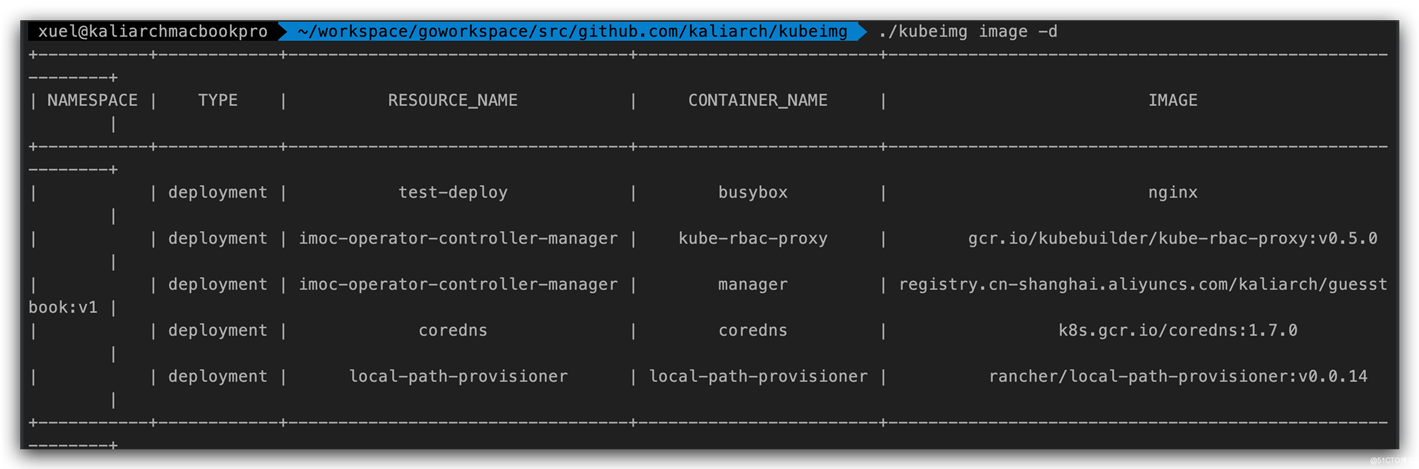Click imoc-operator-controller-manager in manager row

click(x=458, y=284)
